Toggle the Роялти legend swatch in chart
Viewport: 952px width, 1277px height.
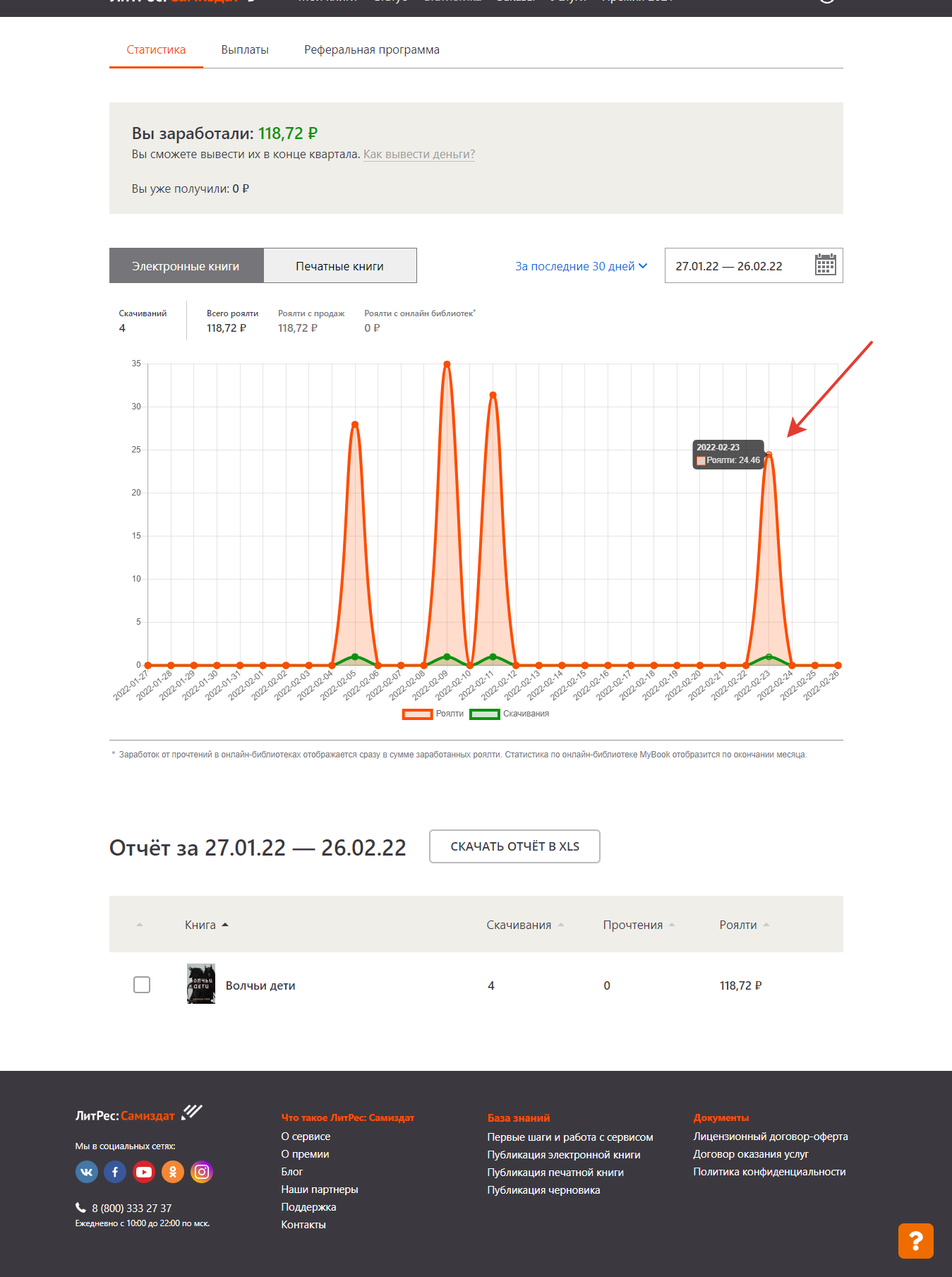(x=417, y=714)
